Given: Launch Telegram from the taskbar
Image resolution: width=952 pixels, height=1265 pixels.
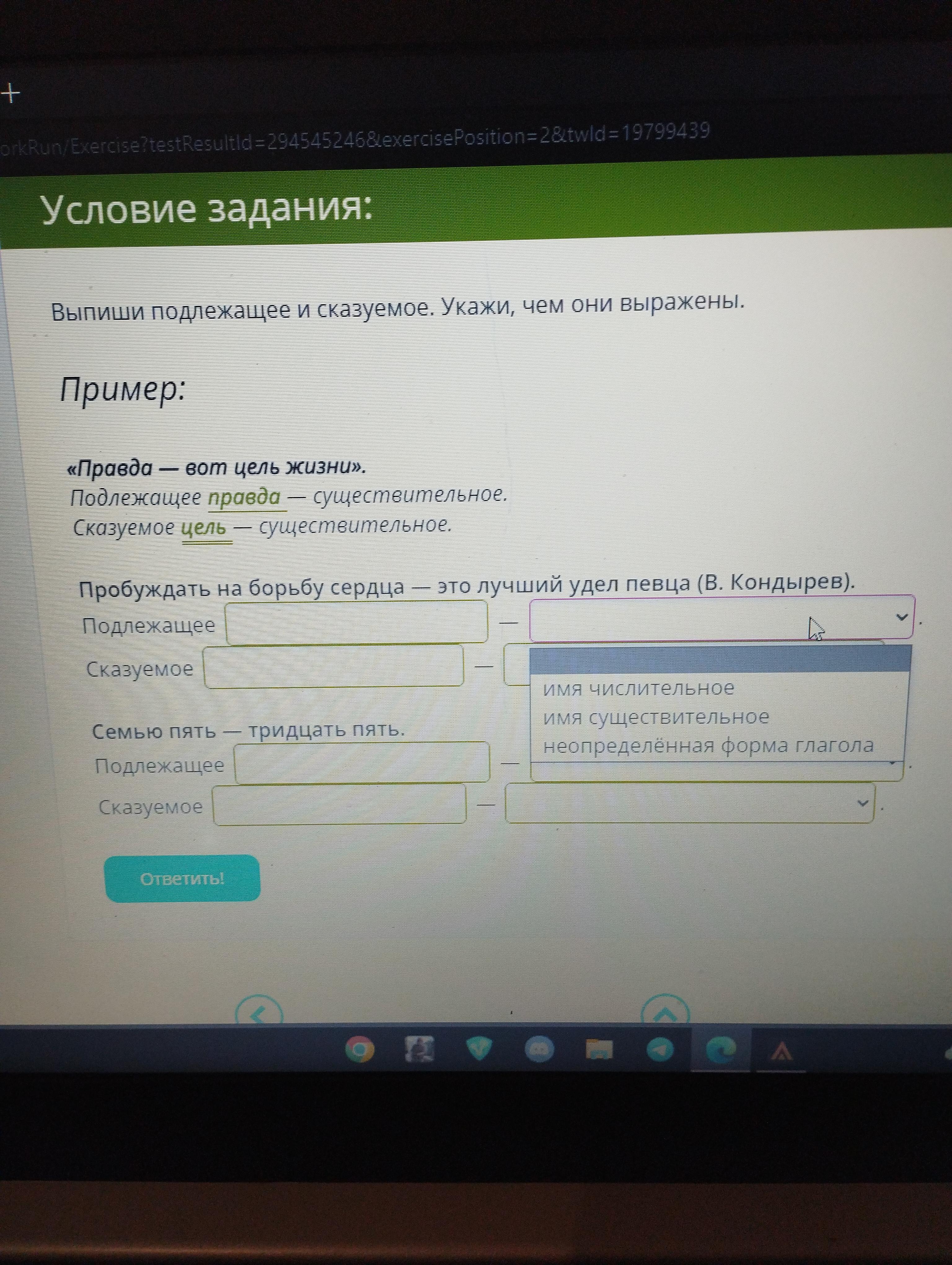Looking at the screenshot, I should [x=660, y=1049].
